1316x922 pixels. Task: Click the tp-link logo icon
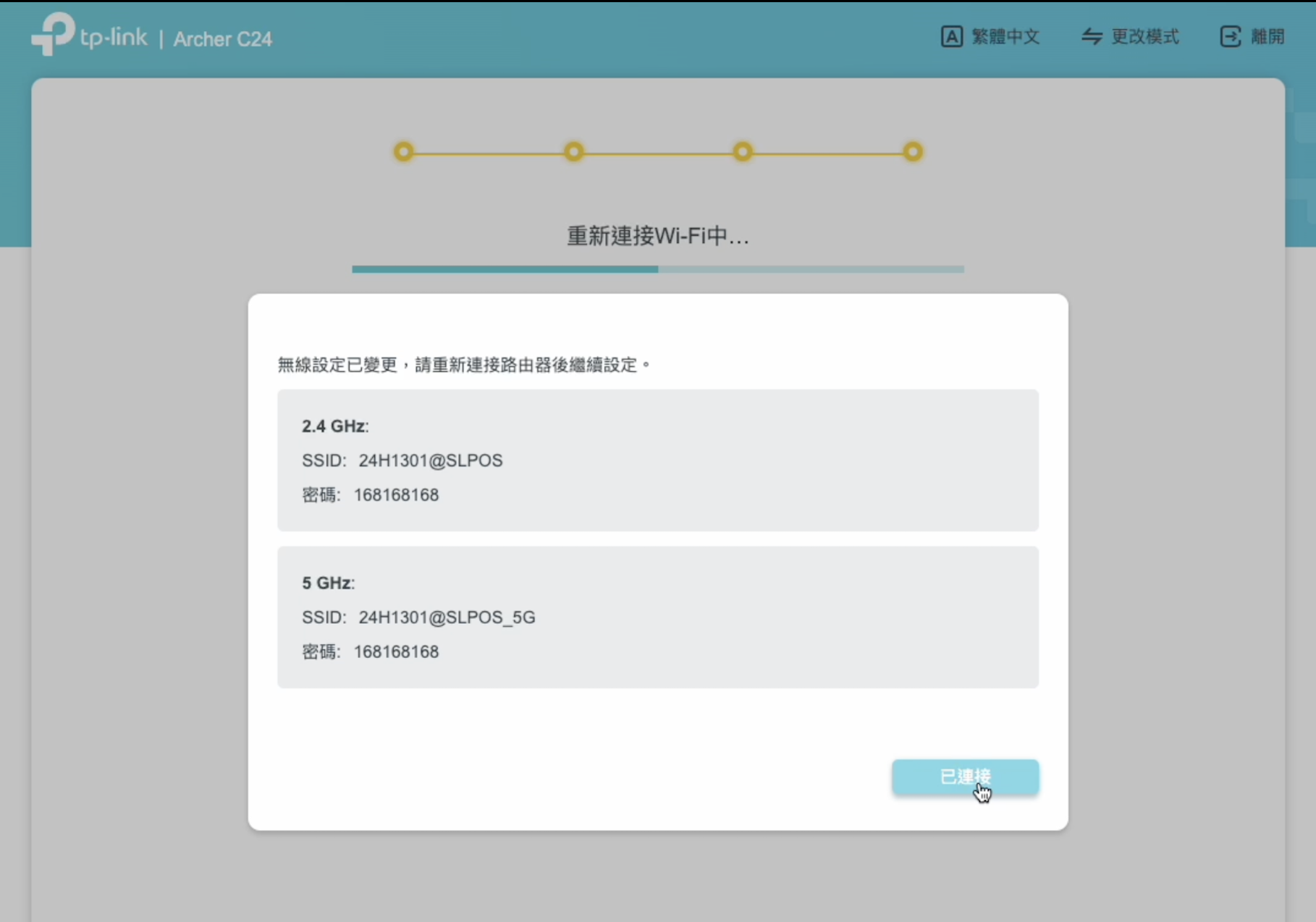coord(53,33)
